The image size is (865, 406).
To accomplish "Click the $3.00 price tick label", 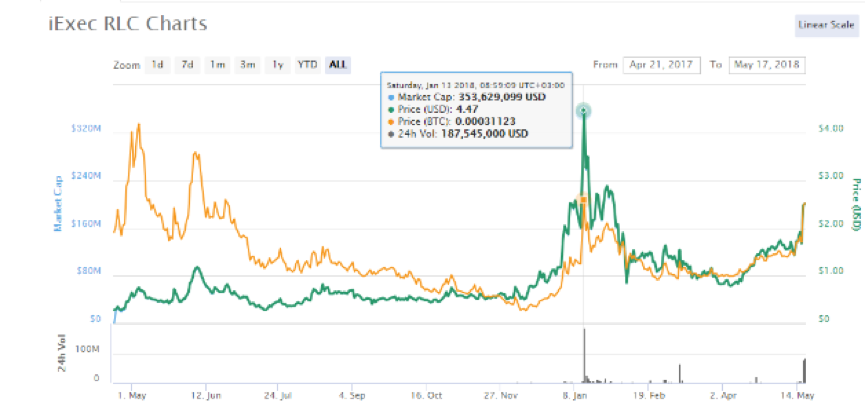I will point(829,176).
